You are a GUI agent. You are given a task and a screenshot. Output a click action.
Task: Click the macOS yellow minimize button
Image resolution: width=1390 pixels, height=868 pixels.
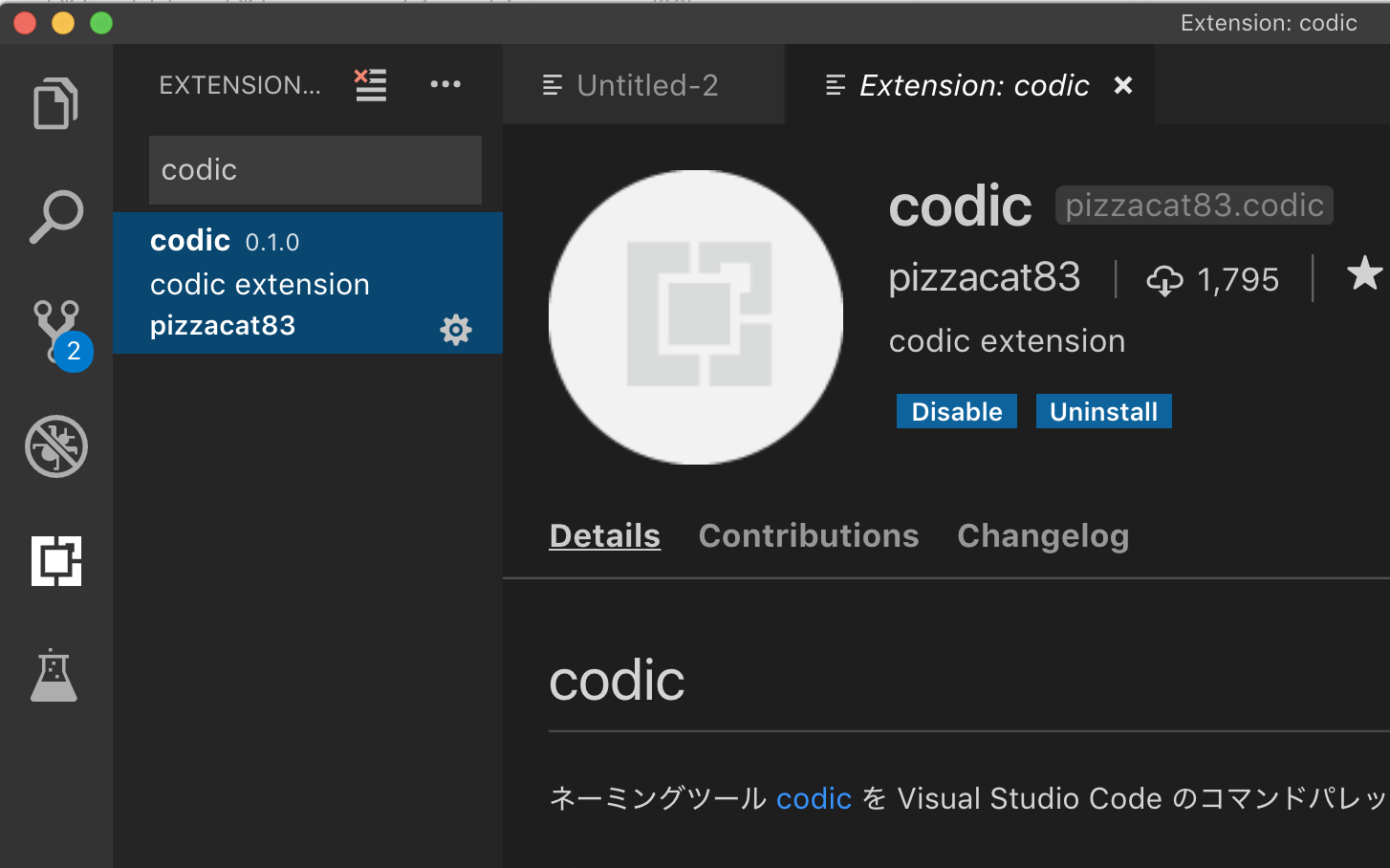[x=63, y=23]
